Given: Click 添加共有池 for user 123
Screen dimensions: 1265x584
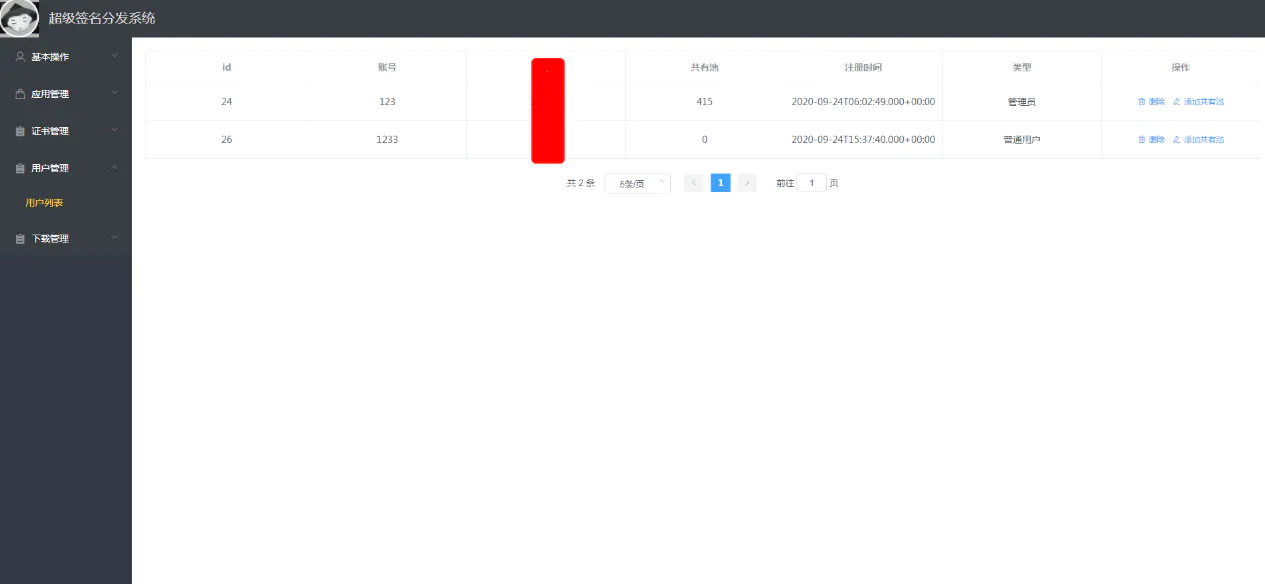Looking at the screenshot, I should pos(1198,102).
